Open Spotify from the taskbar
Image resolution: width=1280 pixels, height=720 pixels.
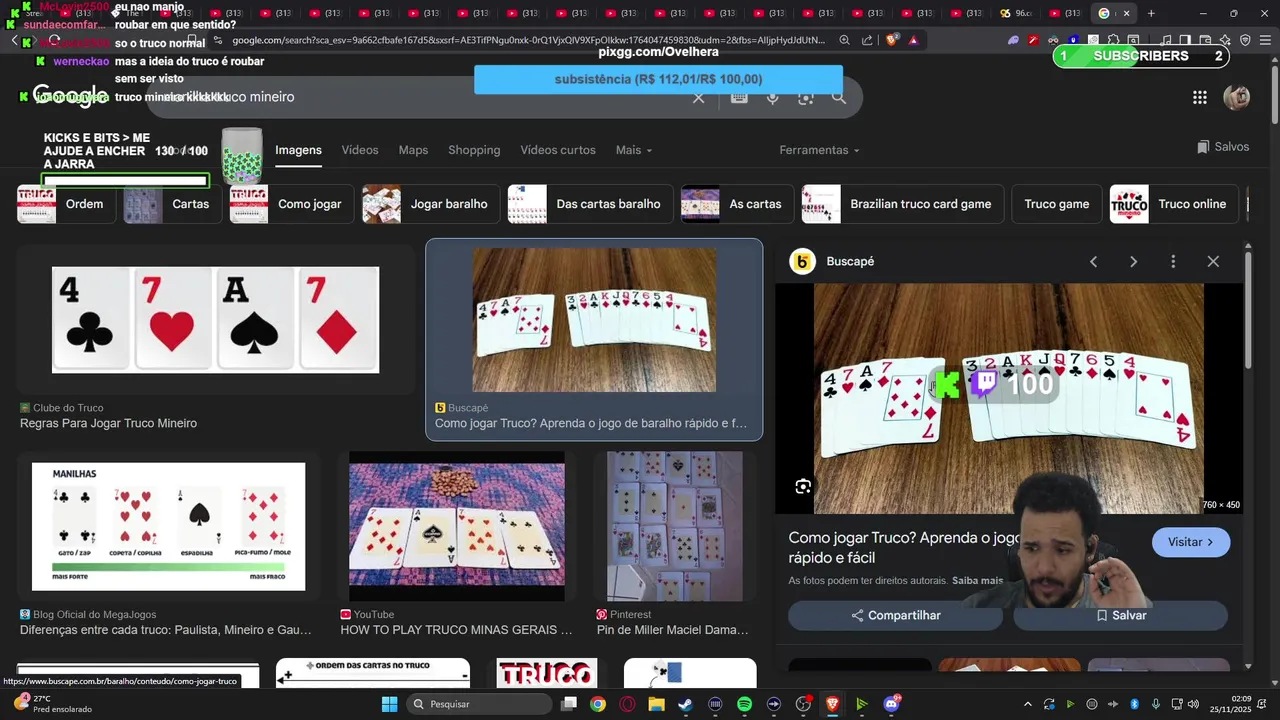click(744, 704)
